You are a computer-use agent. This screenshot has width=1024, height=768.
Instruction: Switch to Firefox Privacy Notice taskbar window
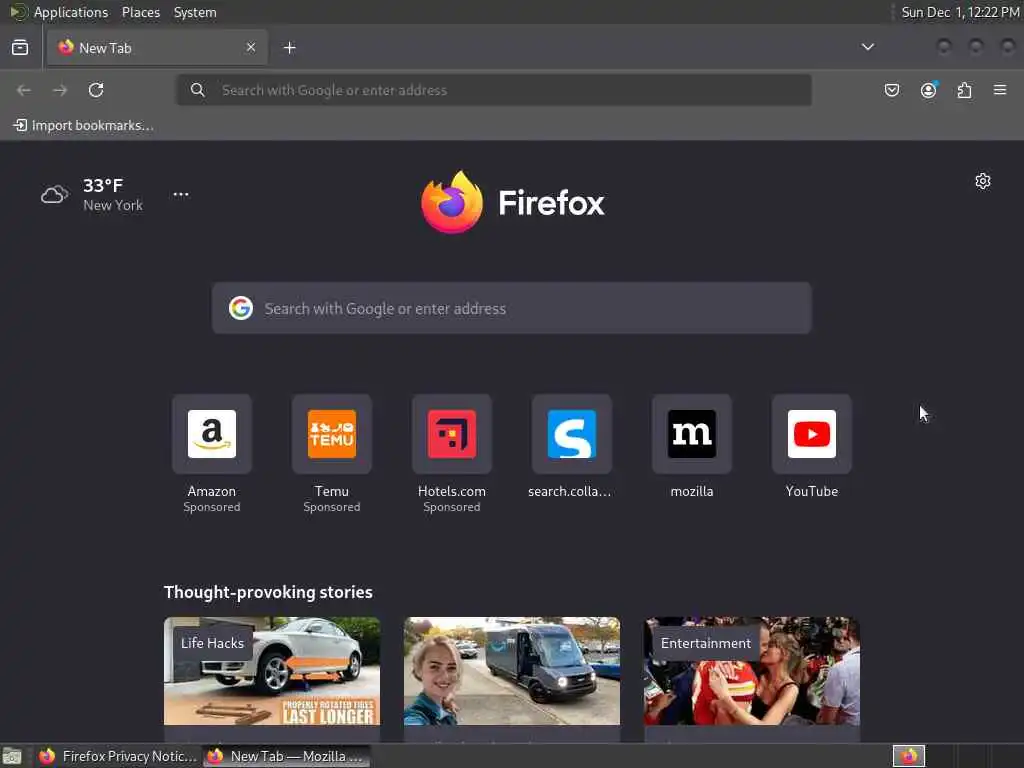[x=118, y=756]
